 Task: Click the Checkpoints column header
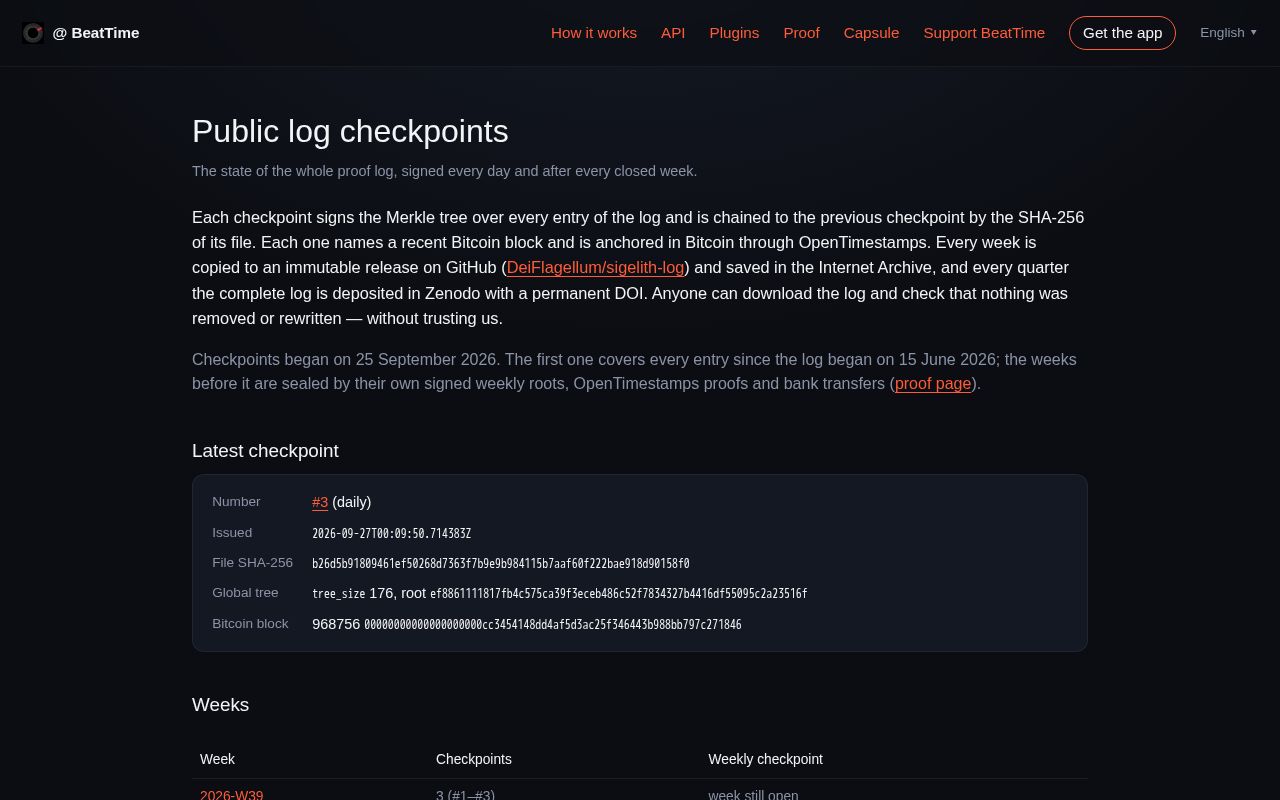tap(474, 759)
